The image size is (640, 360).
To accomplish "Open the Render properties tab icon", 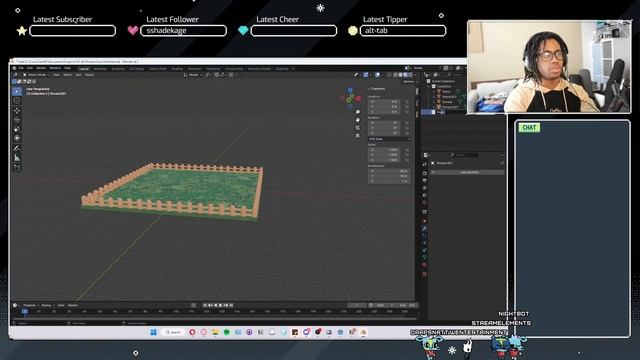I will tap(424, 173).
